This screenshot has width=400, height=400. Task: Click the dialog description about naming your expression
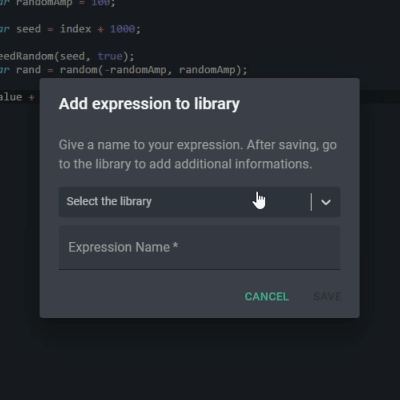point(198,155)
